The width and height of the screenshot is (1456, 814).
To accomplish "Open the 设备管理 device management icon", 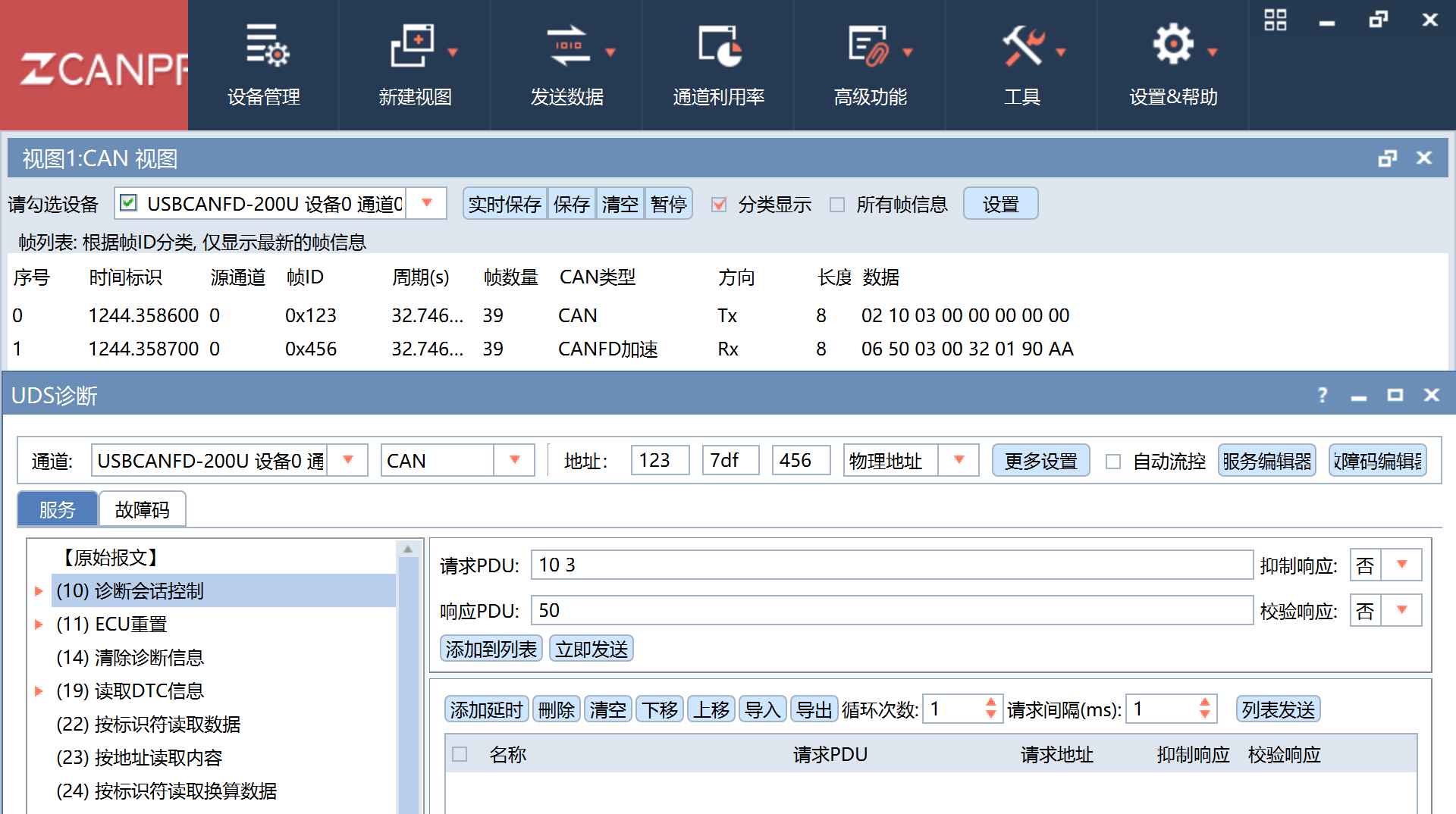I will 266,45.
